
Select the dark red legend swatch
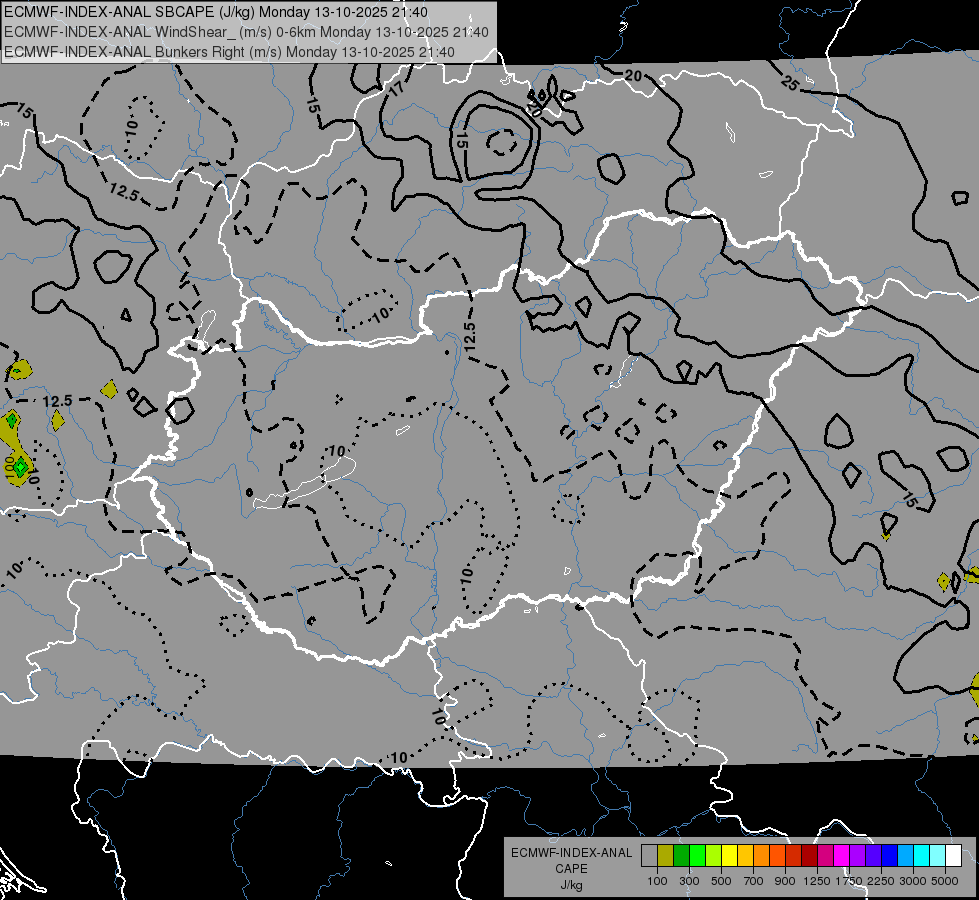coord(810,856)
